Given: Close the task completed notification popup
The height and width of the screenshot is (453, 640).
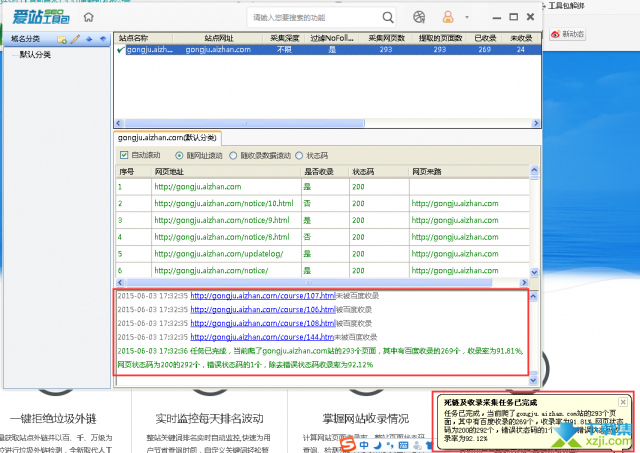Looking at the screenshot, I should point(623,402).
